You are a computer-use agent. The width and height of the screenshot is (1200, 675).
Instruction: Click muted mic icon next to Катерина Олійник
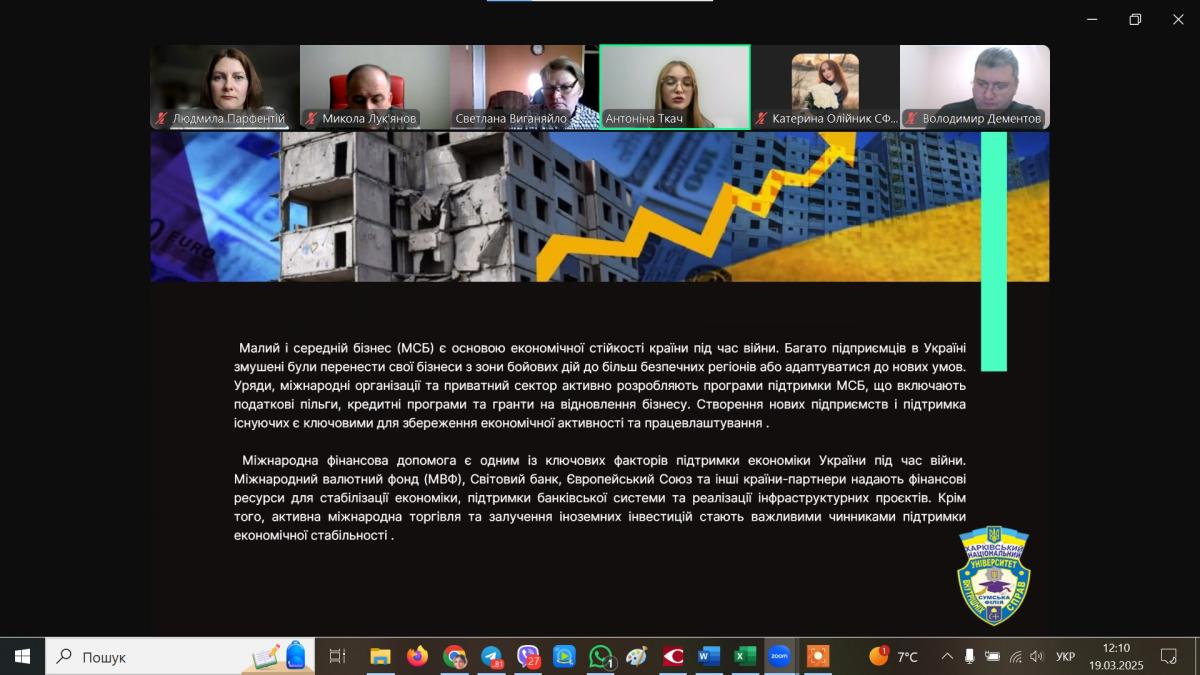coord(762,118)
